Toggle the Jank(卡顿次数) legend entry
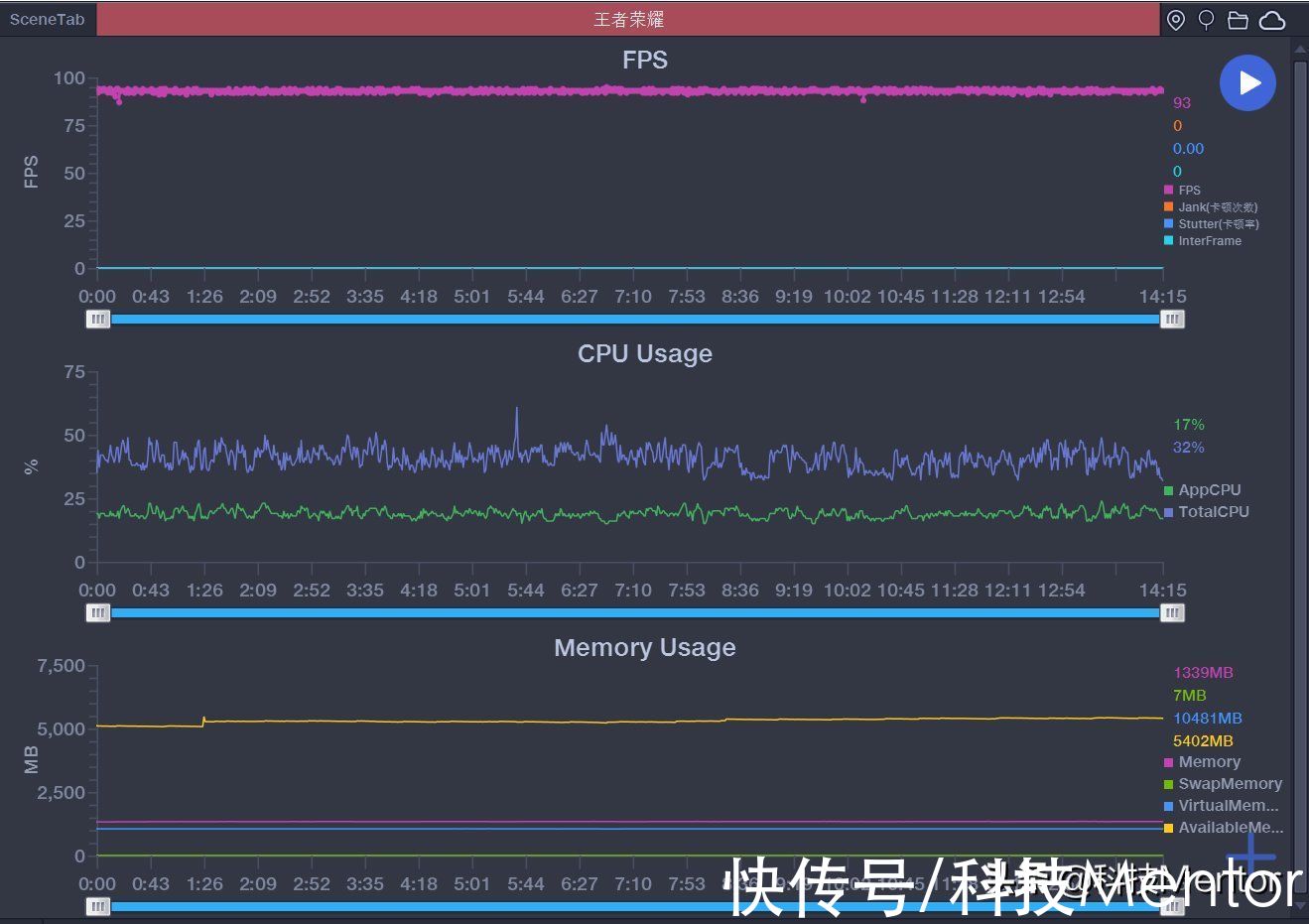 pos(1211,206)
